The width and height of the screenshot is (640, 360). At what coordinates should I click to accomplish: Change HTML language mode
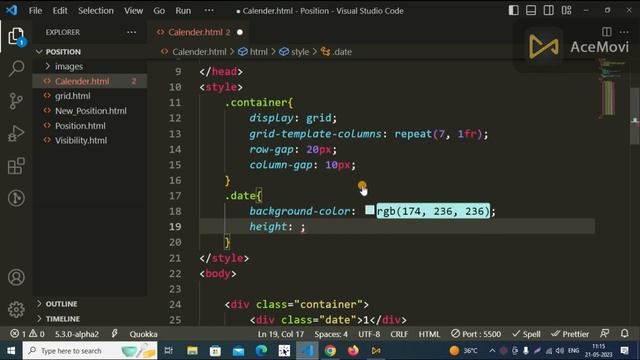429,334
